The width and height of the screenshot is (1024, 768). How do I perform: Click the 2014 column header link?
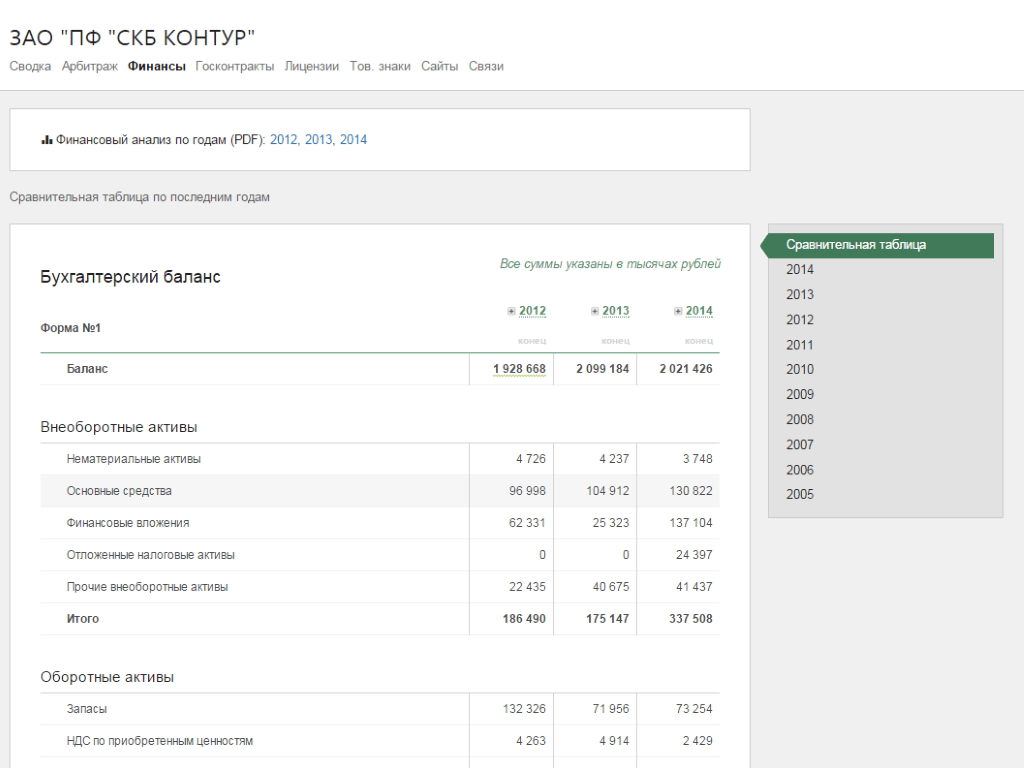(x=699, y=311)
